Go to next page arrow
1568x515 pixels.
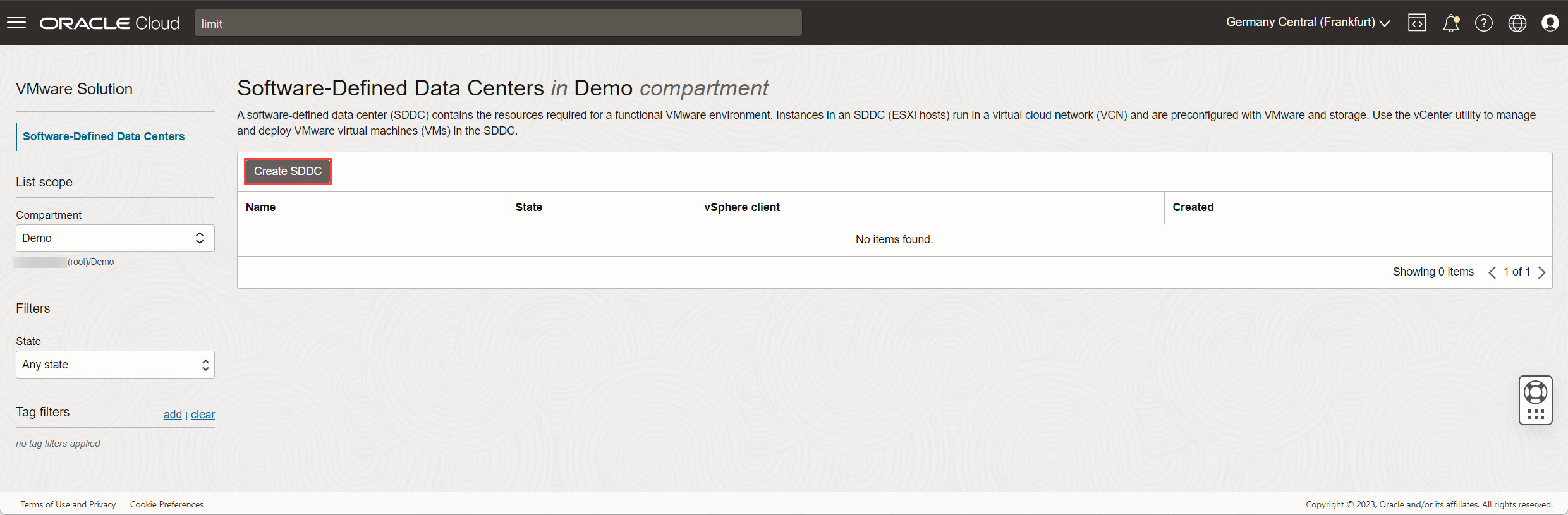pos(1542,272)
